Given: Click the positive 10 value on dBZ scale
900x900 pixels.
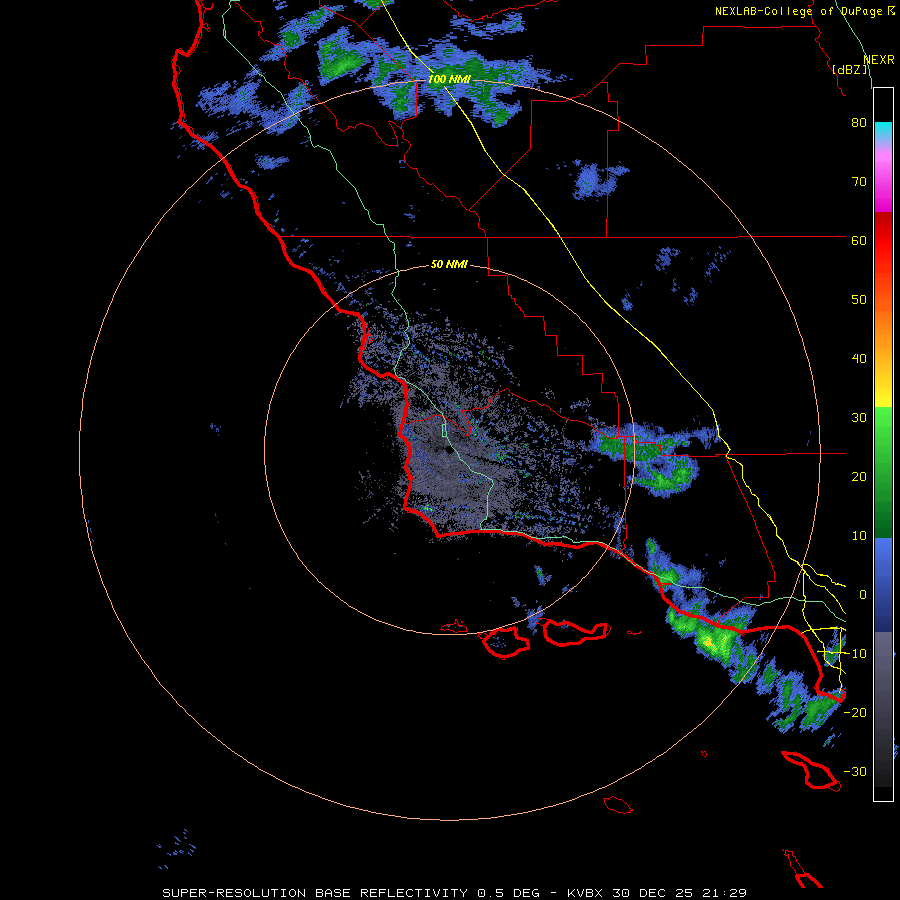Looking at the screenshot, I should (x=859, y=536).
